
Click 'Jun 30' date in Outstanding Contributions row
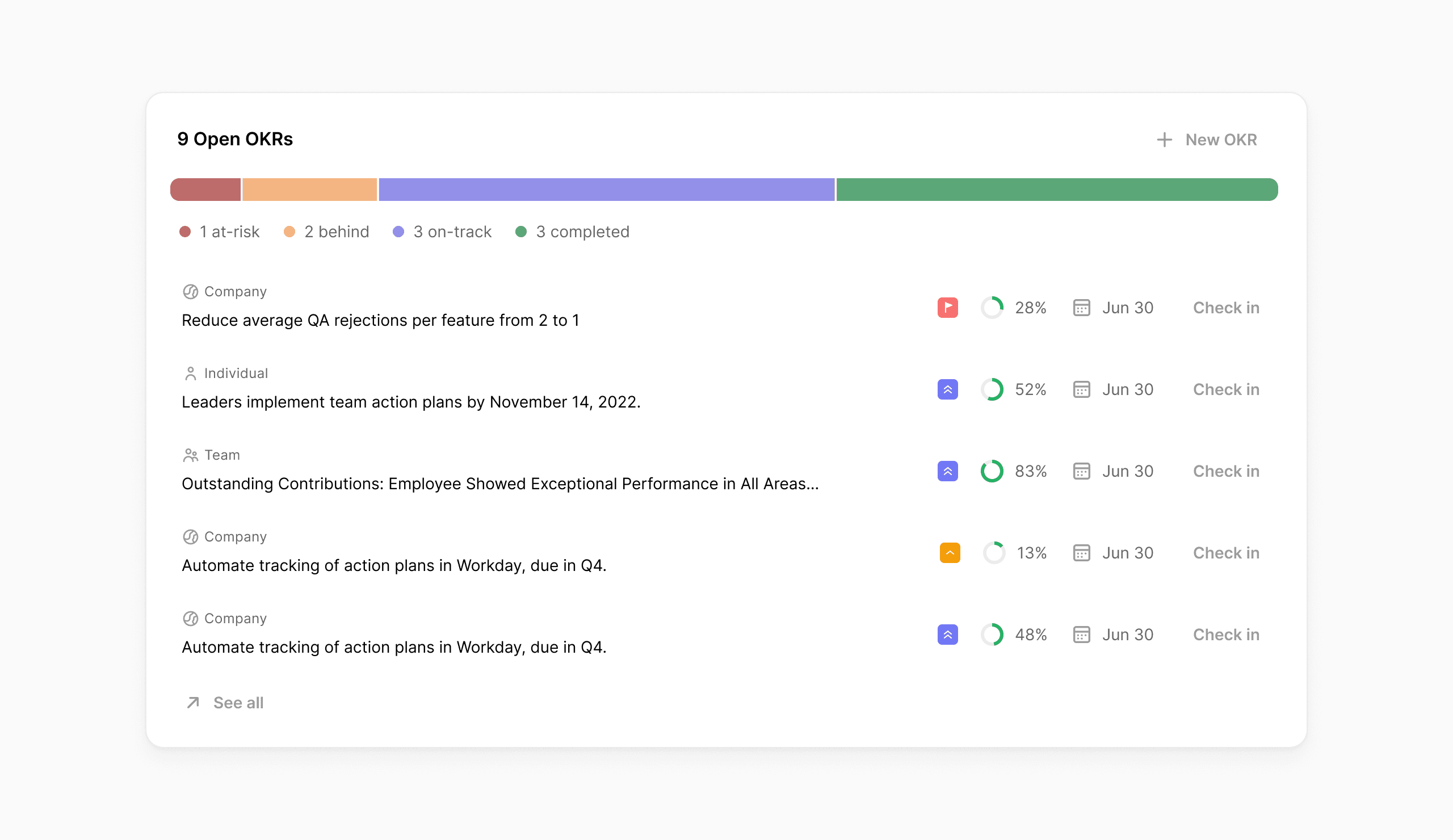point(1128,472)
